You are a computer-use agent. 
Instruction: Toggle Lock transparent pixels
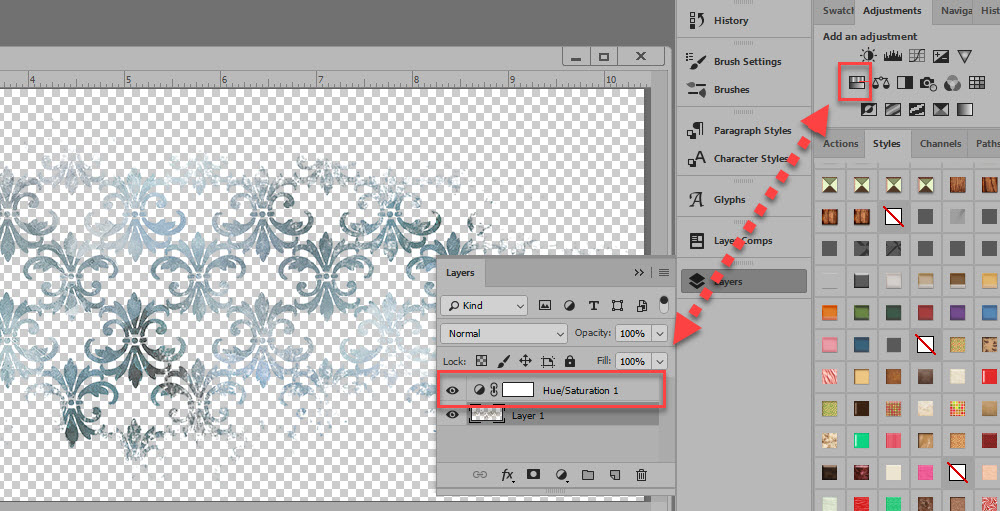482,361
